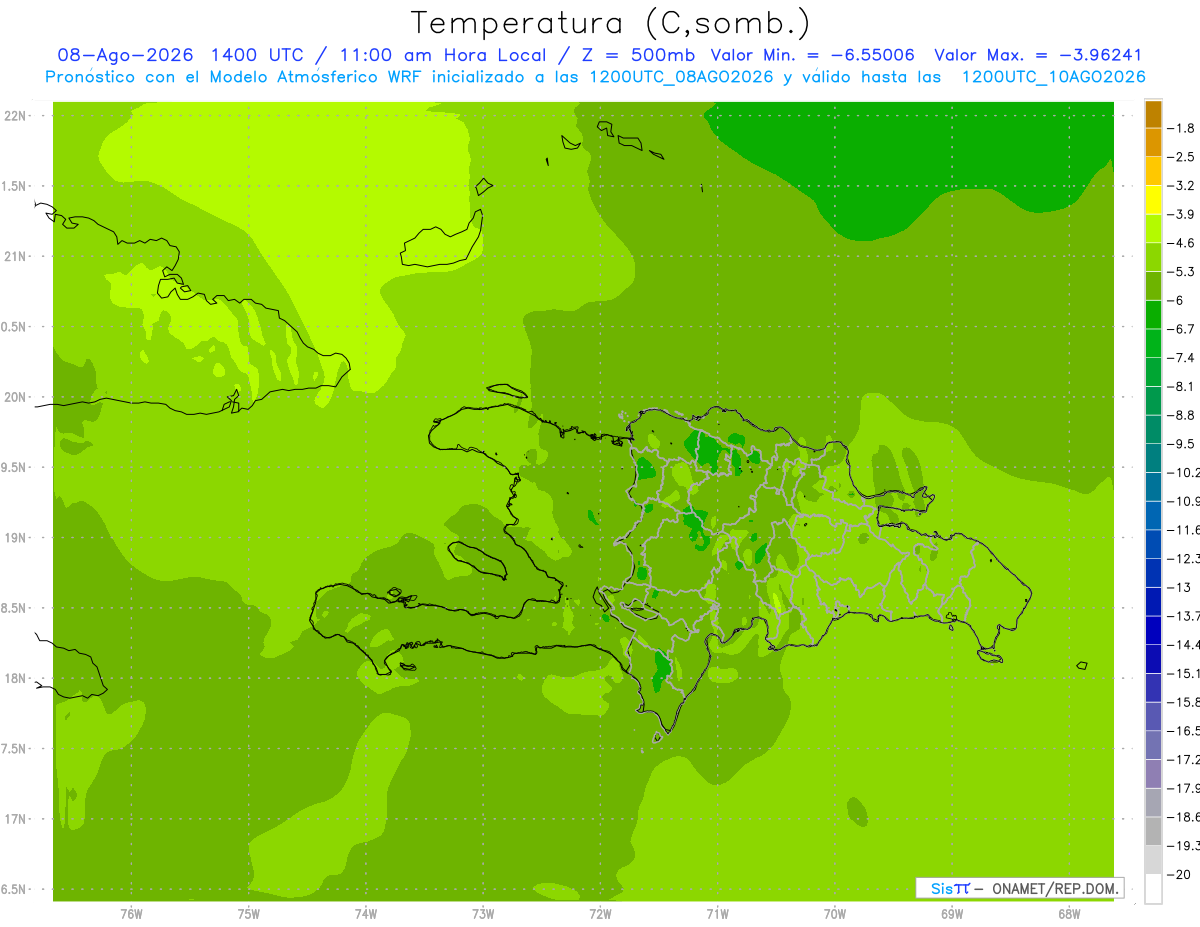Pick the green swatch between -6 and -6.7
This screenshot has width=1200, height=927.
pos(1153,315)
